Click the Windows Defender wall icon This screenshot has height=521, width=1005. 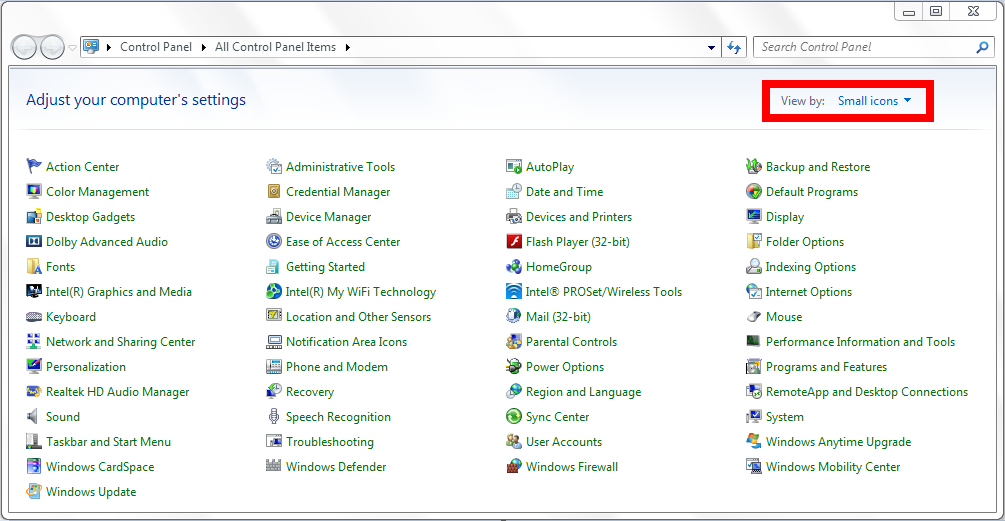[274, 466]
